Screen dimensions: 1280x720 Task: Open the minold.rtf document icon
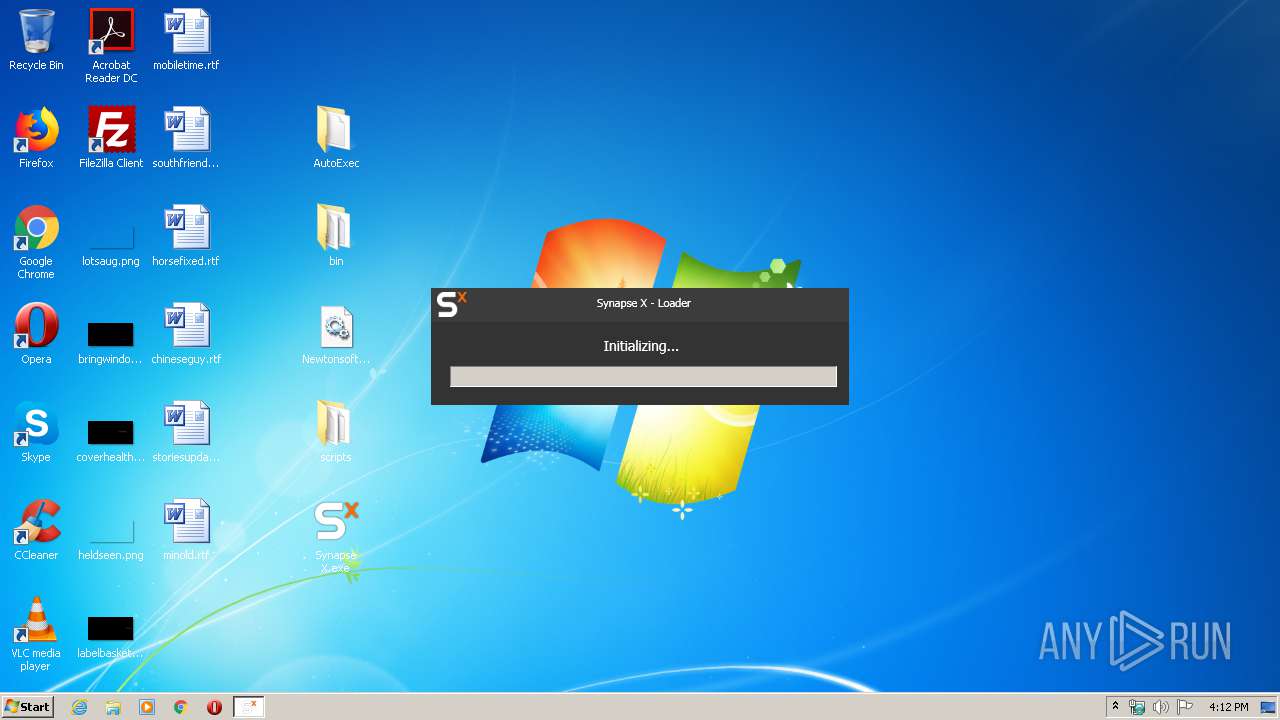coord(186,530)
